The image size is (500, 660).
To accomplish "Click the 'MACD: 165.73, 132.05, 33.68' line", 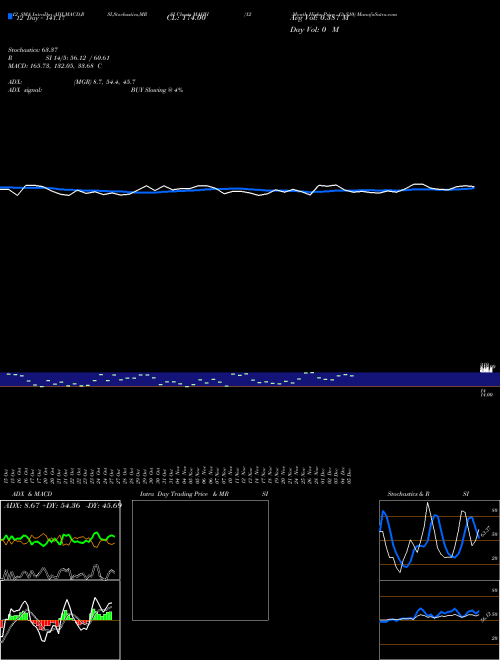I will tap(52, 66).
